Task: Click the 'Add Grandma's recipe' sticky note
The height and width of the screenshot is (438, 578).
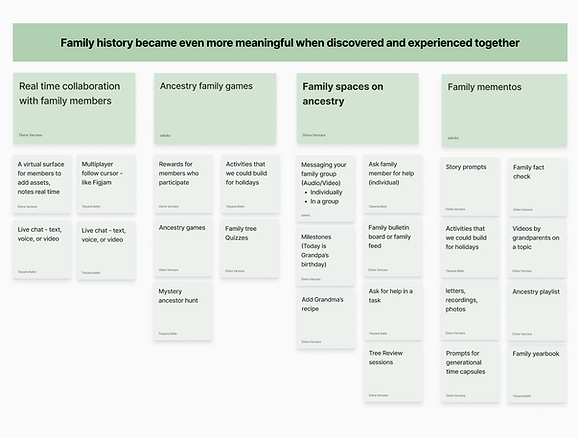Action: point(326,319)
